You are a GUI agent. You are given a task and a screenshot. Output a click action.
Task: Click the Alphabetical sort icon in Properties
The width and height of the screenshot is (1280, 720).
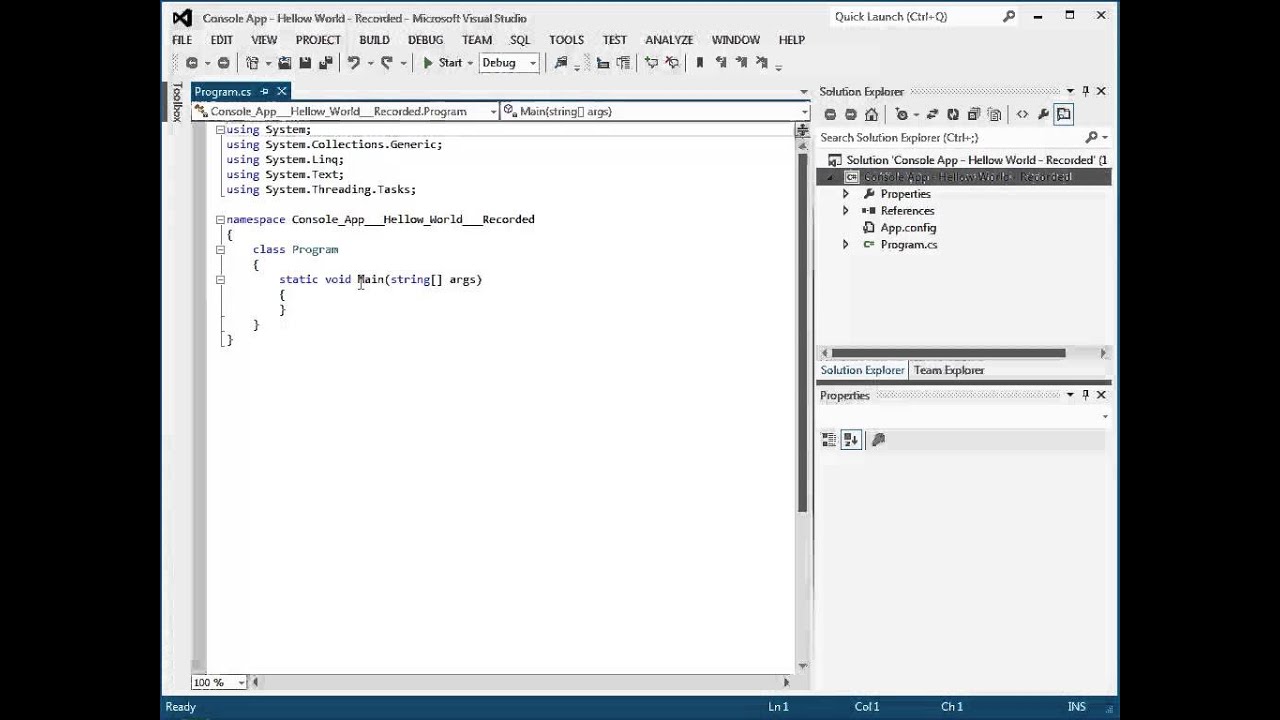click(x=851, y=439)
